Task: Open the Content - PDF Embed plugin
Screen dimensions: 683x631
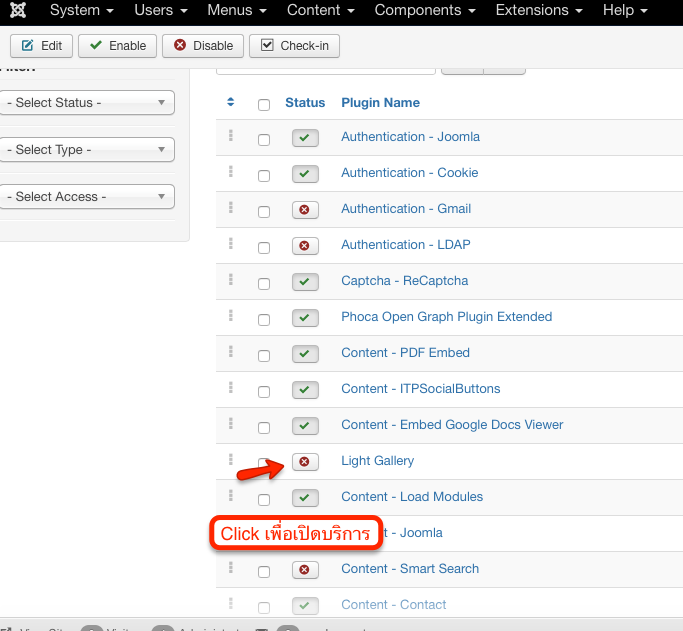Action: click(405, 353)
